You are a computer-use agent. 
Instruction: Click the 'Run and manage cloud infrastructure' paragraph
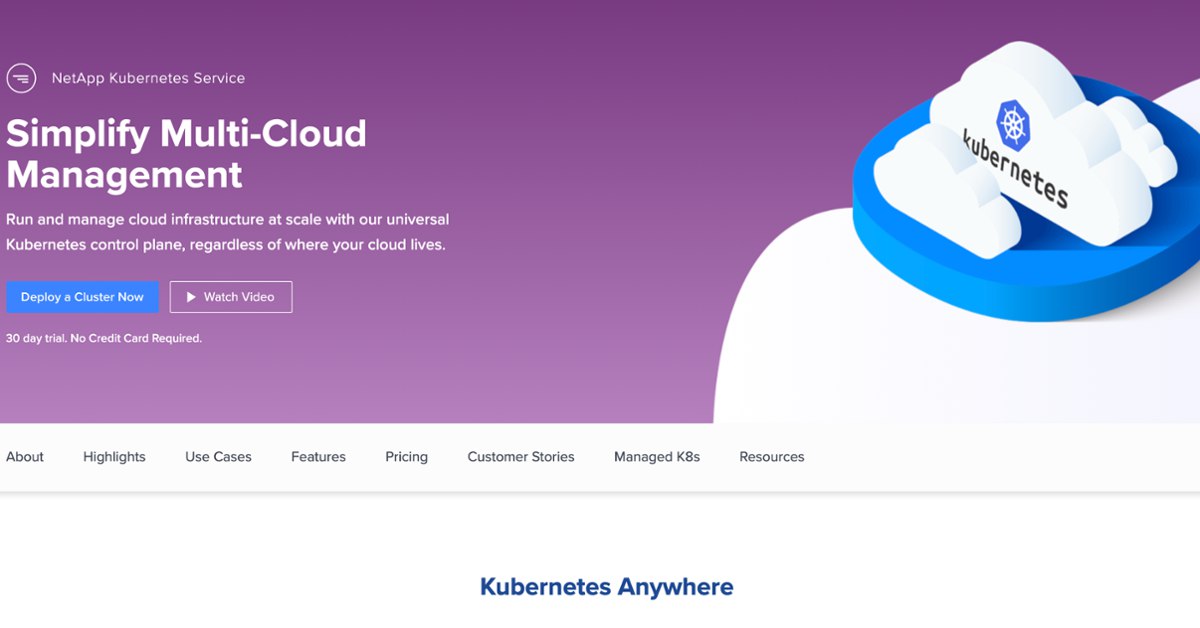pos(228,231)
